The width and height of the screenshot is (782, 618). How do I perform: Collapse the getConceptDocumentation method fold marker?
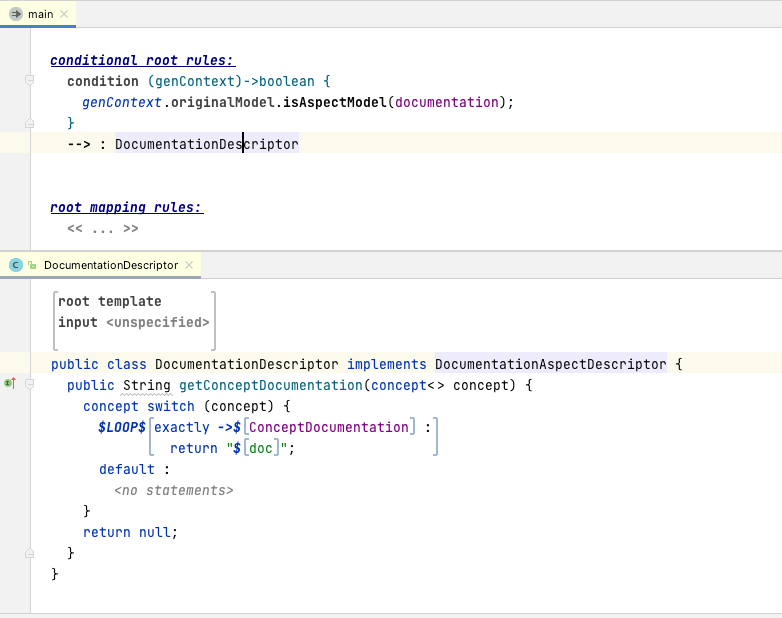(x=29, y=385)
